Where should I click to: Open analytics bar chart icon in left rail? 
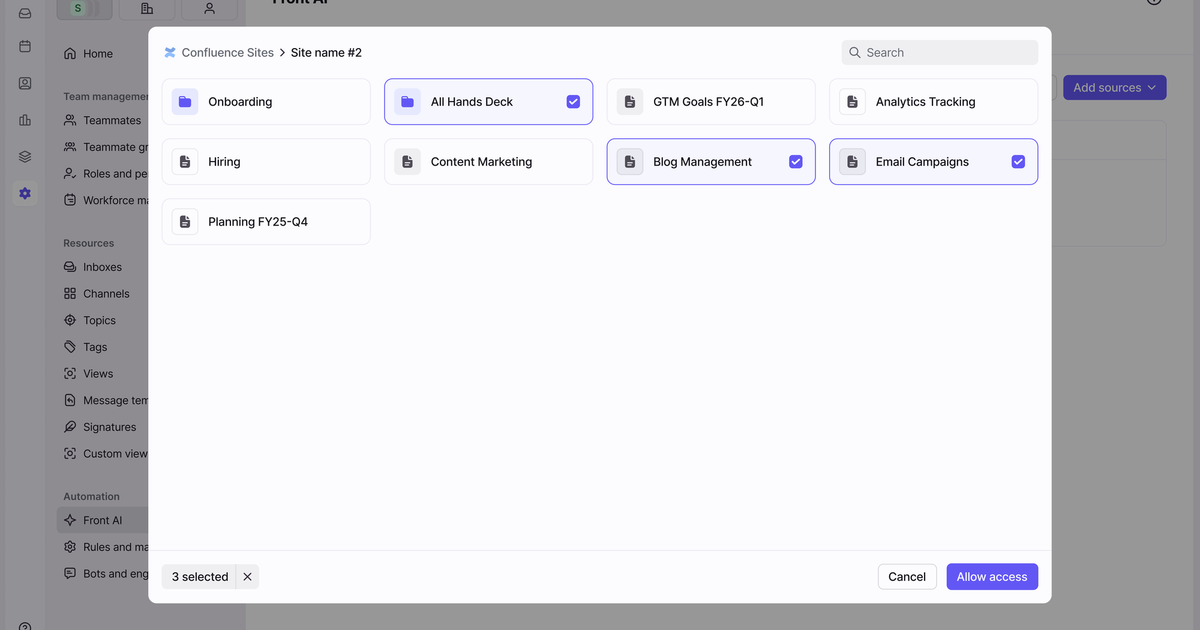(25, 120)
